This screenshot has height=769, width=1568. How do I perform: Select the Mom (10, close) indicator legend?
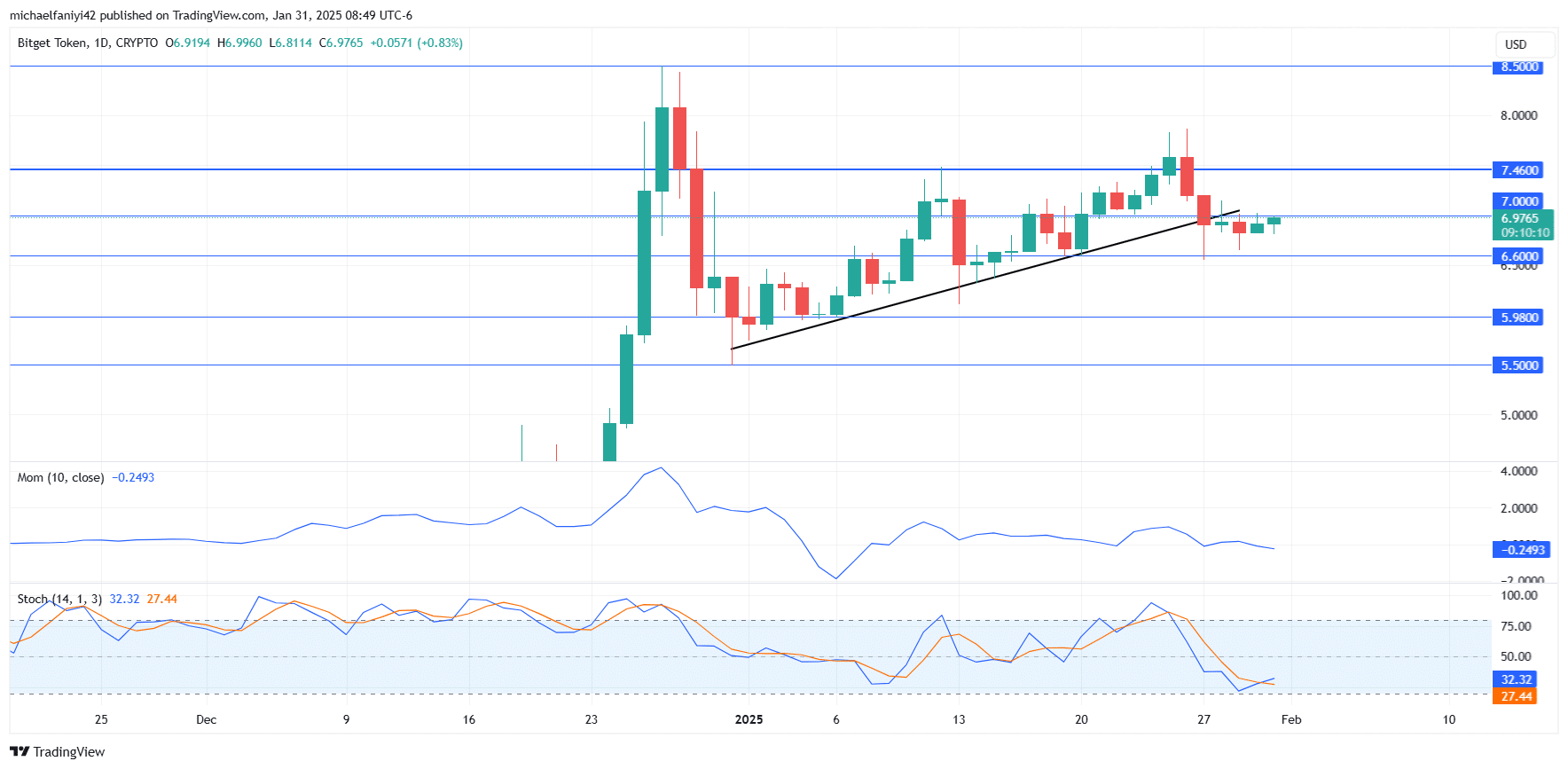click(x=60, y=477)
